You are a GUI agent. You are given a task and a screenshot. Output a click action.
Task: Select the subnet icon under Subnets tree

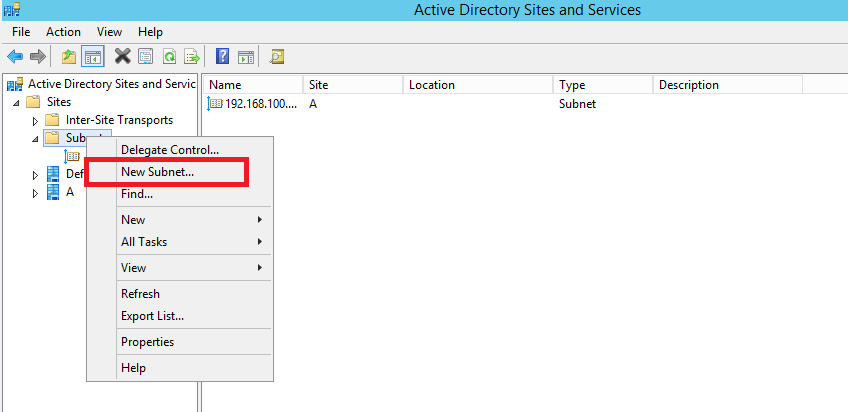[x=72, y=157]
